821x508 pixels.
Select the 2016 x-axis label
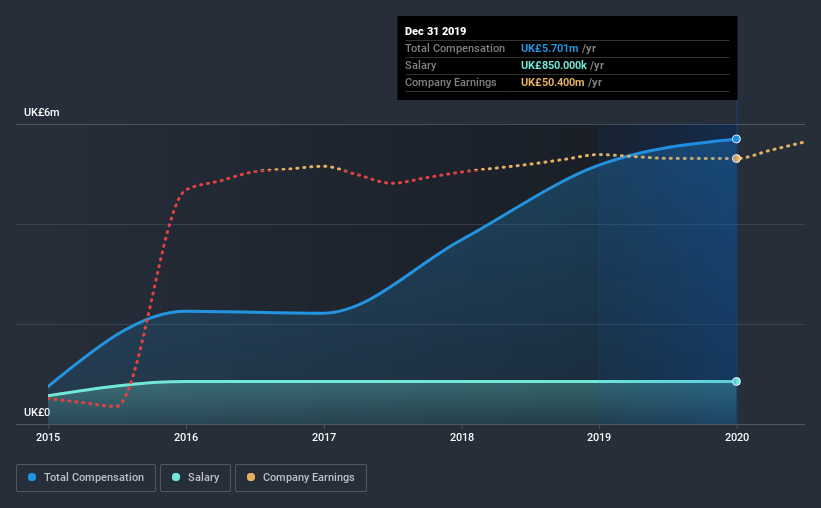tap(186, 437)
